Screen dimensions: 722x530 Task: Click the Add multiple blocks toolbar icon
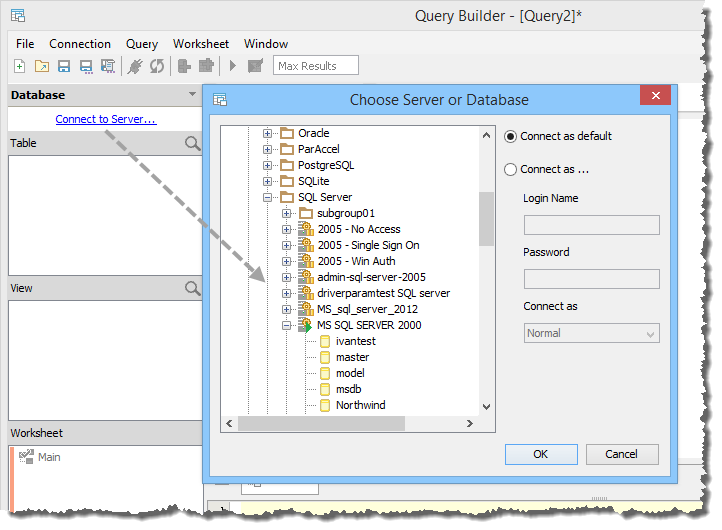206,65
